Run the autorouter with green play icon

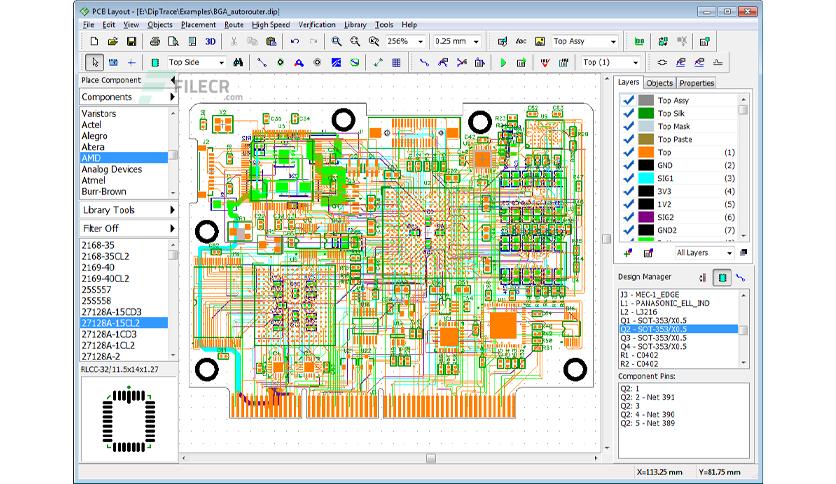coord(503,62)
